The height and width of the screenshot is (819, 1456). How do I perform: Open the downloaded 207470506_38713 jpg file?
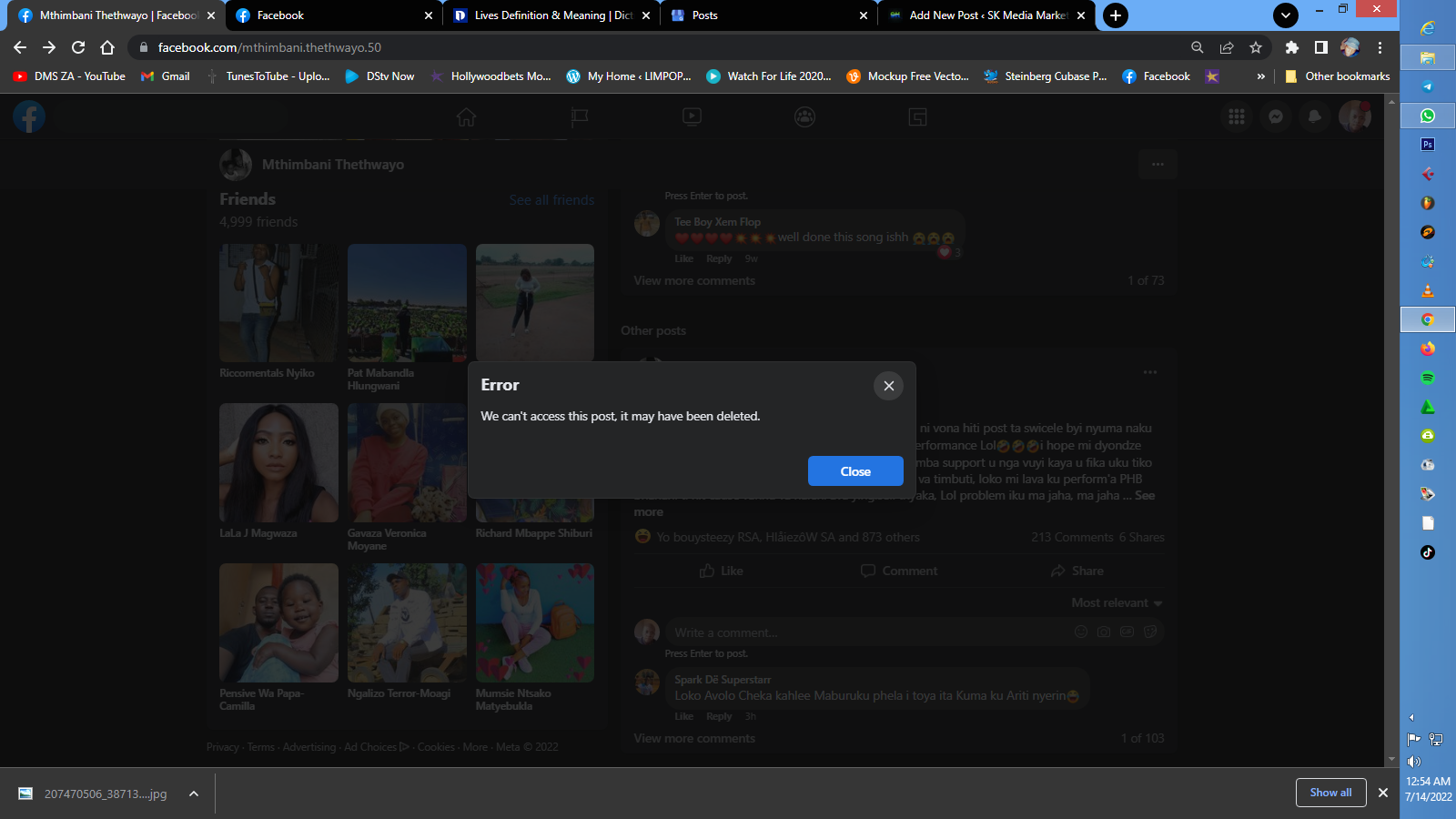click(93, 794)
